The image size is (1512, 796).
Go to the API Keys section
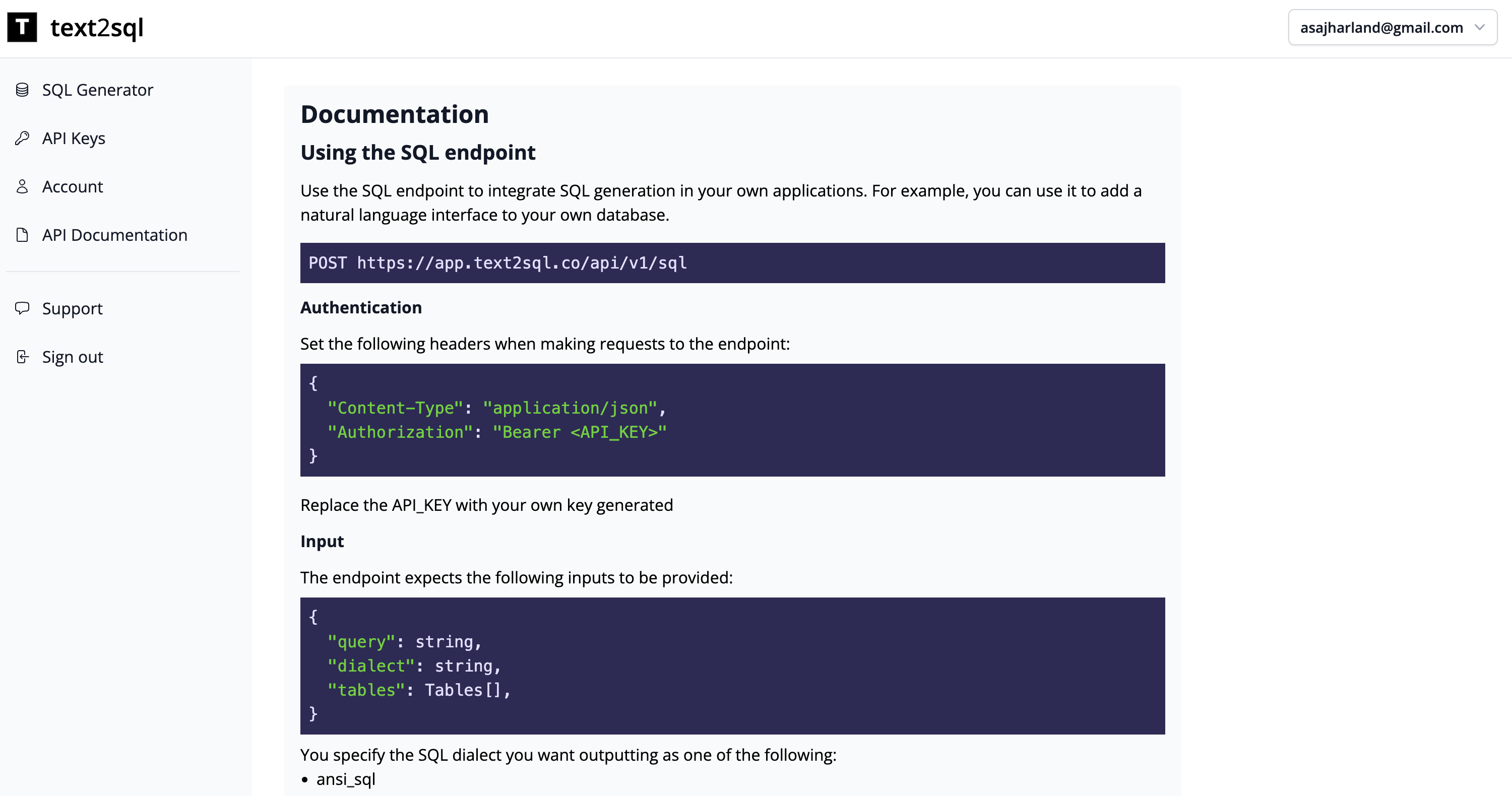pyautogui.click(x=74, y=139)
